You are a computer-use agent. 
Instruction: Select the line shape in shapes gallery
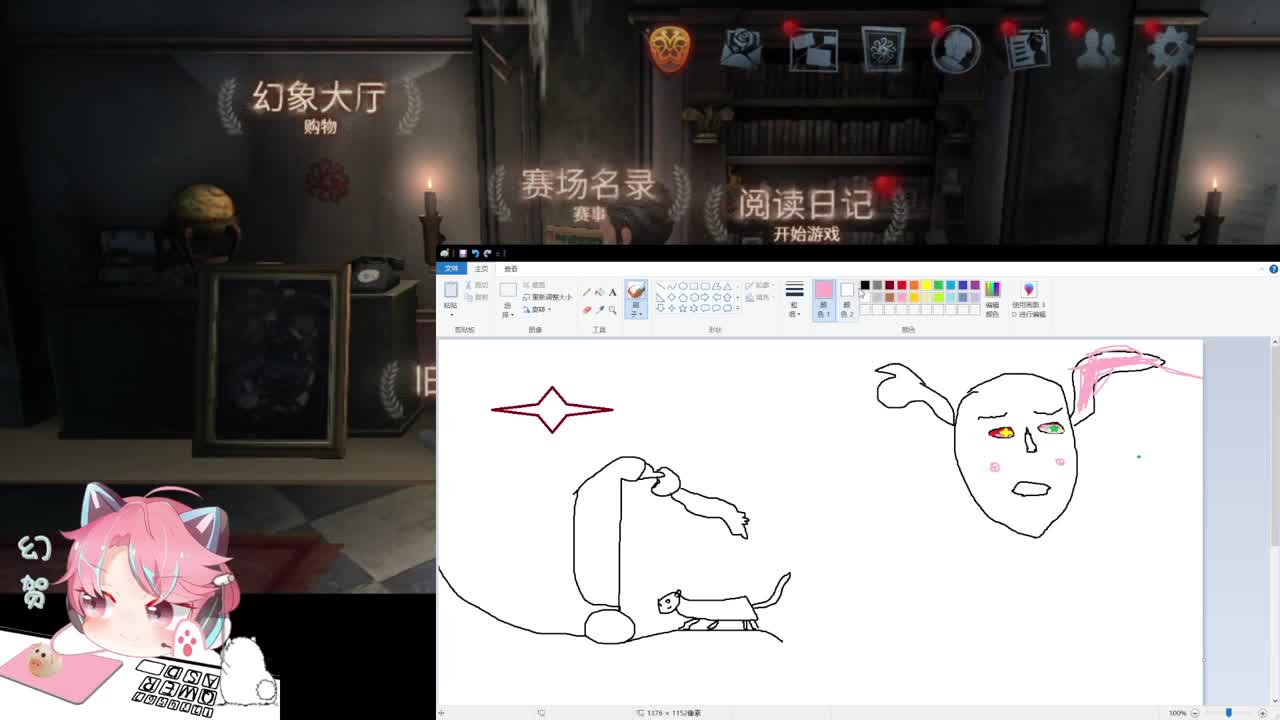click(x=660, y=286)
